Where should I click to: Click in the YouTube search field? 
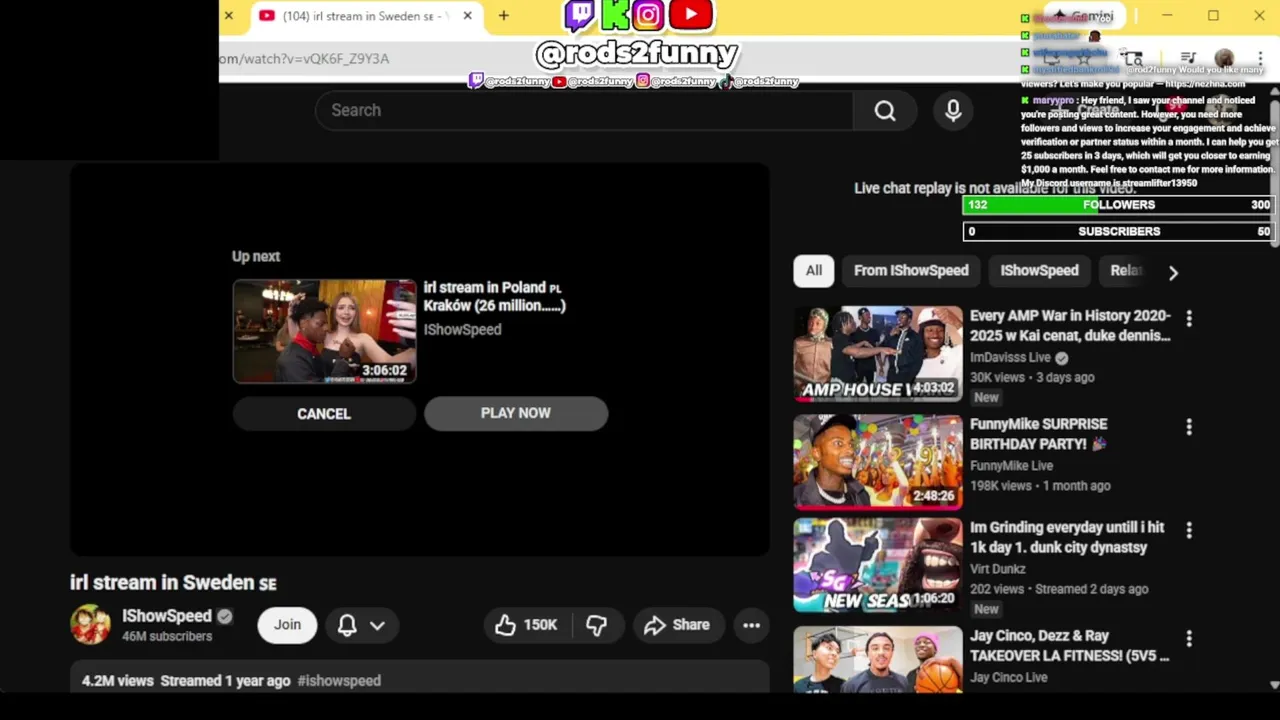pos(584,110)
